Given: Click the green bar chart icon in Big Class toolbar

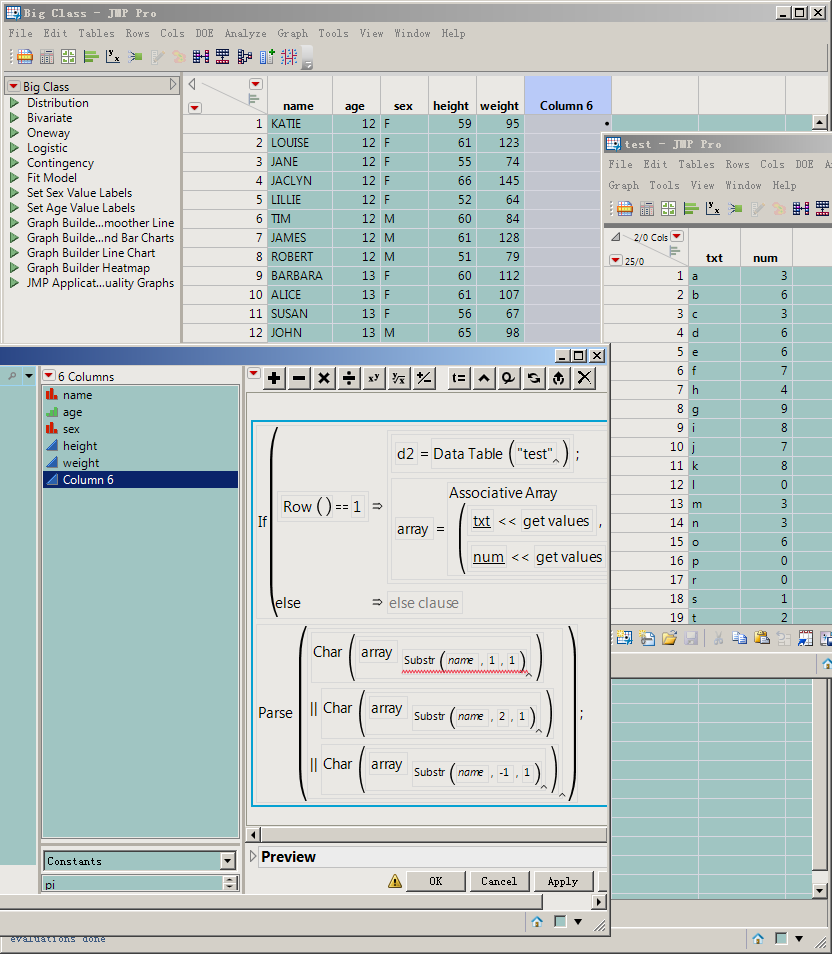Looking at the screenshot, I should 91,57.
